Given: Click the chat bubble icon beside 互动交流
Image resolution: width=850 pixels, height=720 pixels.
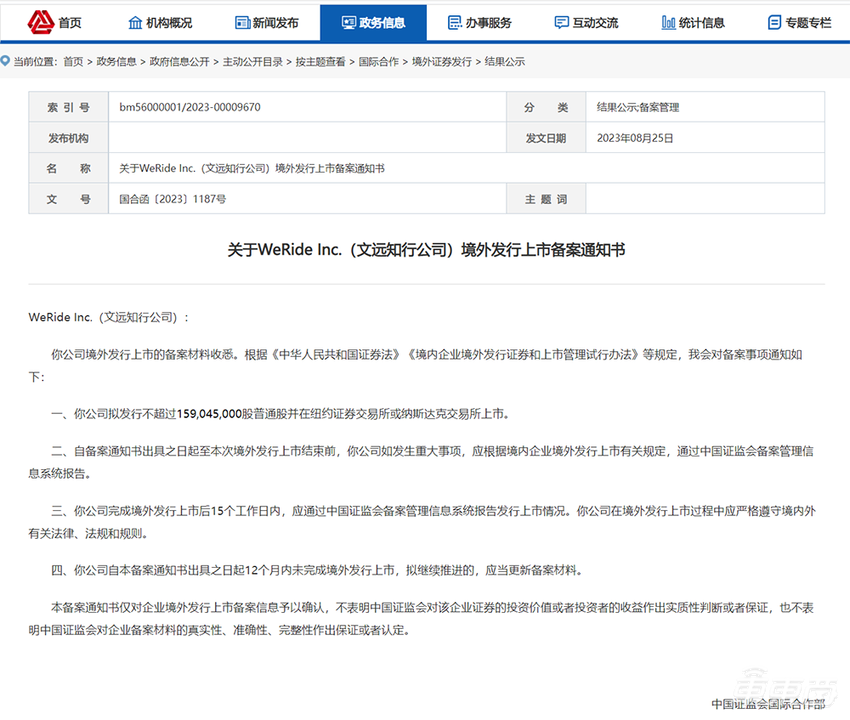Looking at the screenshot, I should coord(562,21).
